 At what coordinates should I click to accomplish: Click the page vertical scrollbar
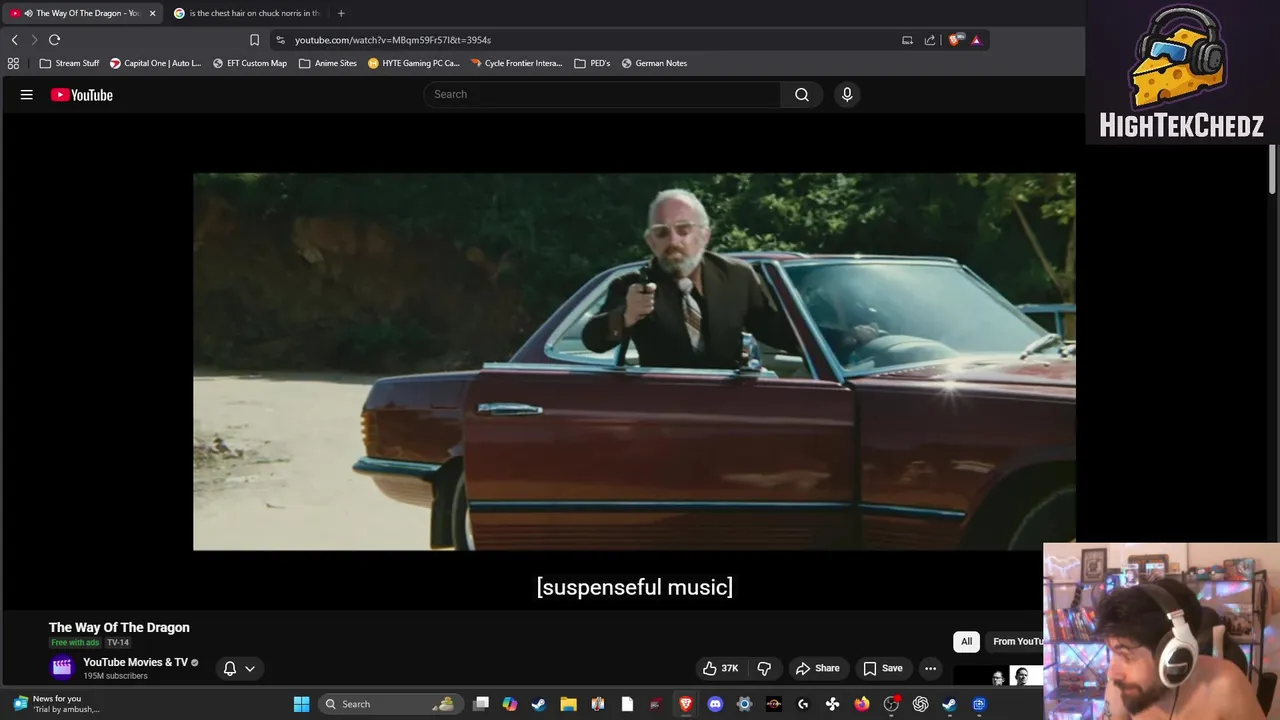1272,170
